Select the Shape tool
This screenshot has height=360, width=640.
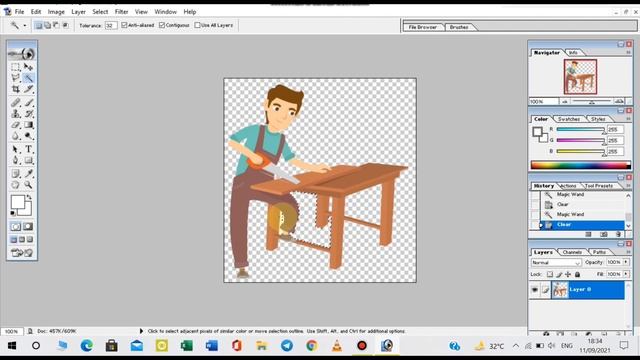pyautogui.click(x=28, y=160)
